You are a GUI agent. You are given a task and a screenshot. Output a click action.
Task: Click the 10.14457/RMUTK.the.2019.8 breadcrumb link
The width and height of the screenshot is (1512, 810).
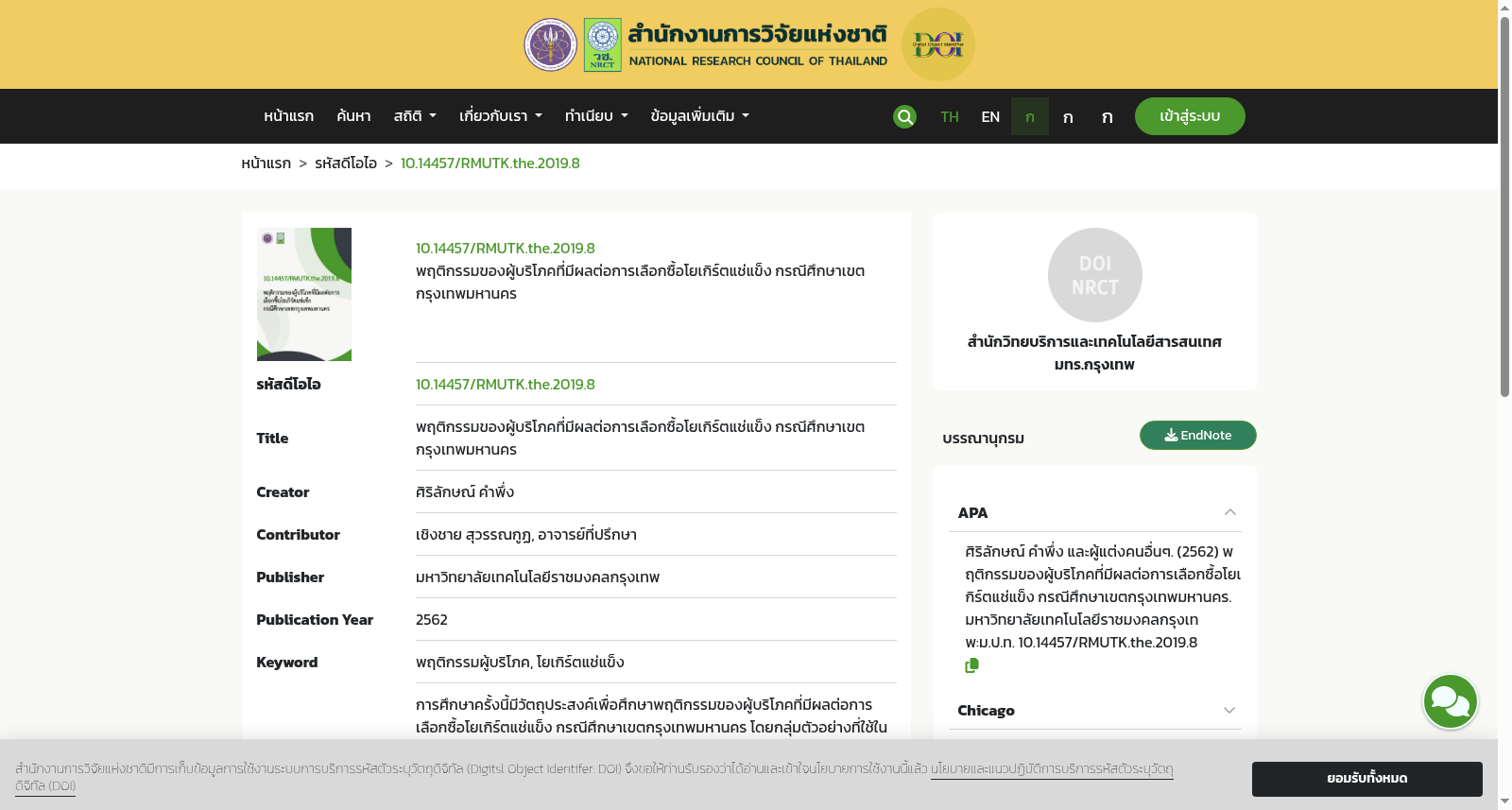pos(490,163)
